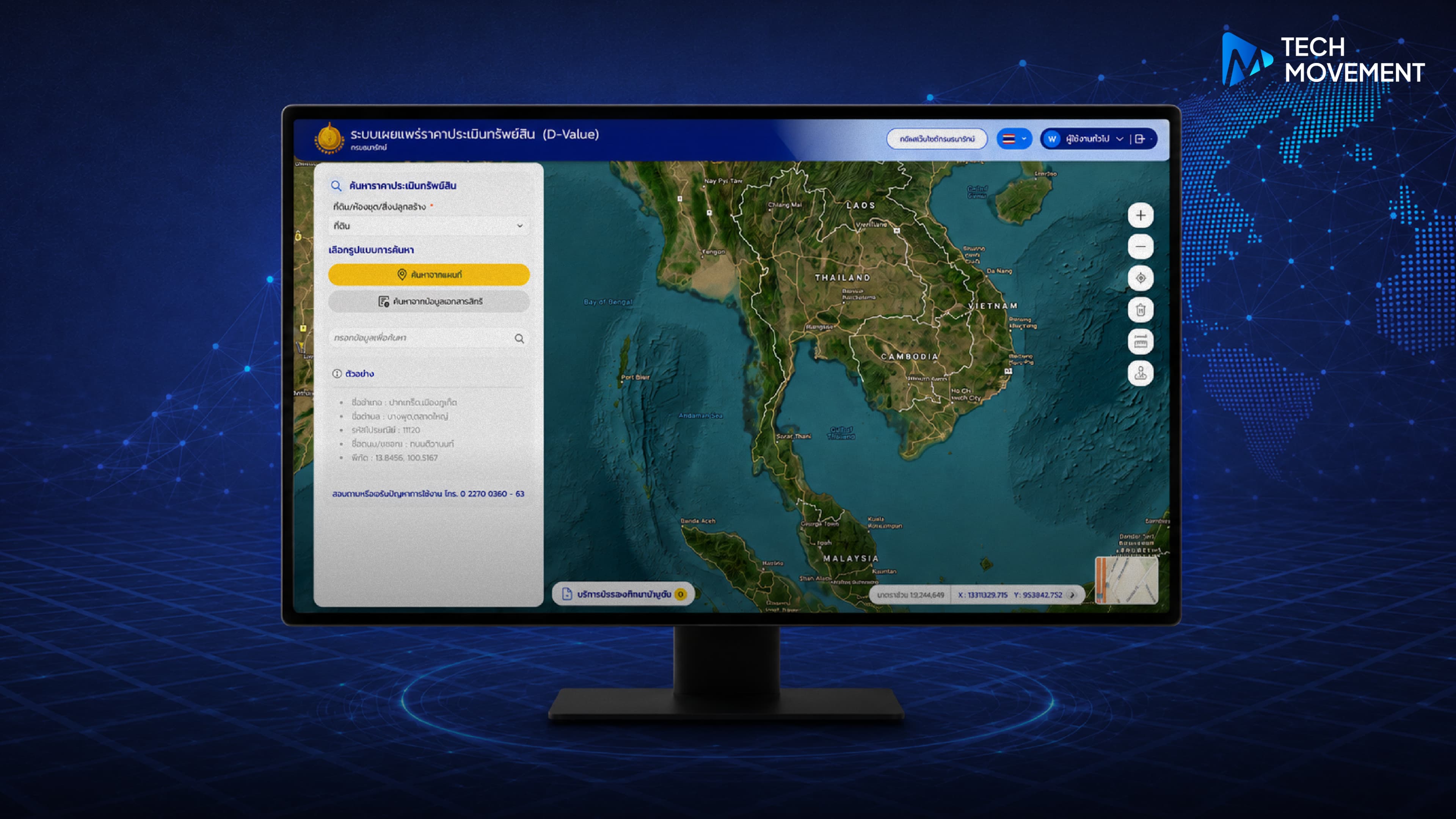Click the Y: 953842.752 coordinate value
1456x819 pixels.
tap(1038, 595)
